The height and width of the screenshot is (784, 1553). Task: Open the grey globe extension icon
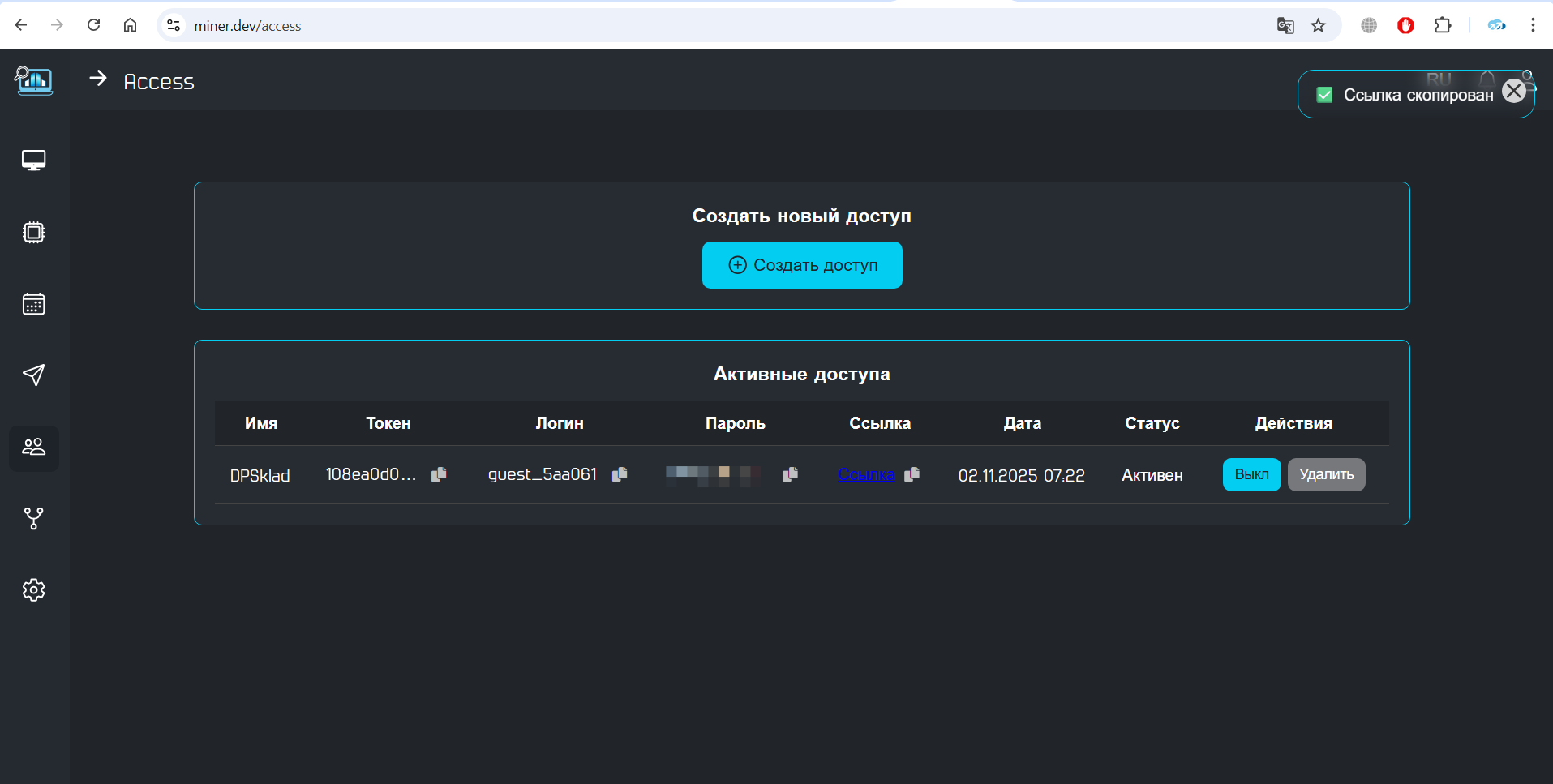click(1369, 25)
